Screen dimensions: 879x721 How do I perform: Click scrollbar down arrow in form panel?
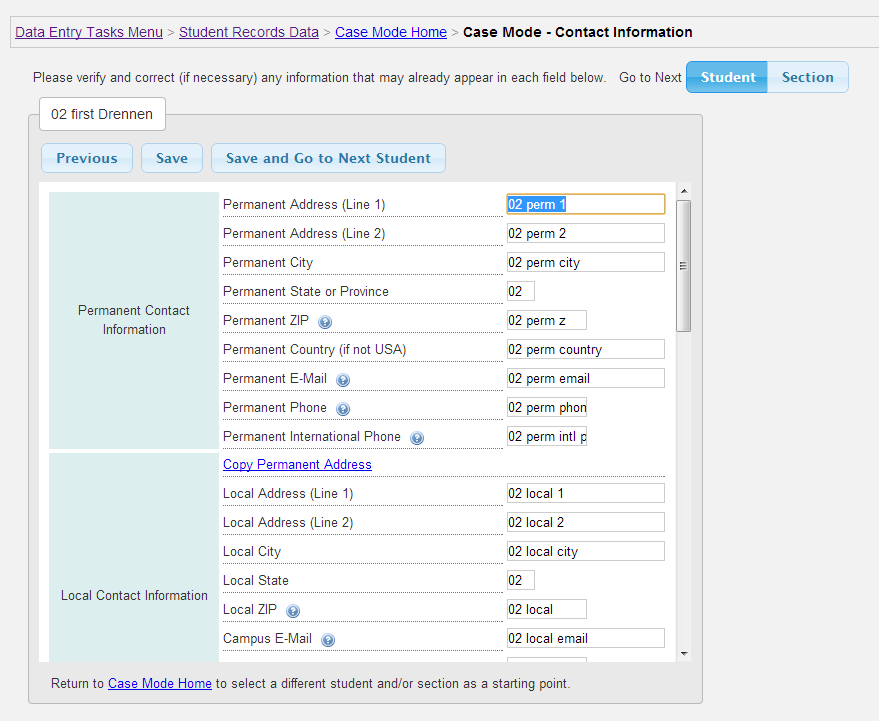[x=684, y=653]
